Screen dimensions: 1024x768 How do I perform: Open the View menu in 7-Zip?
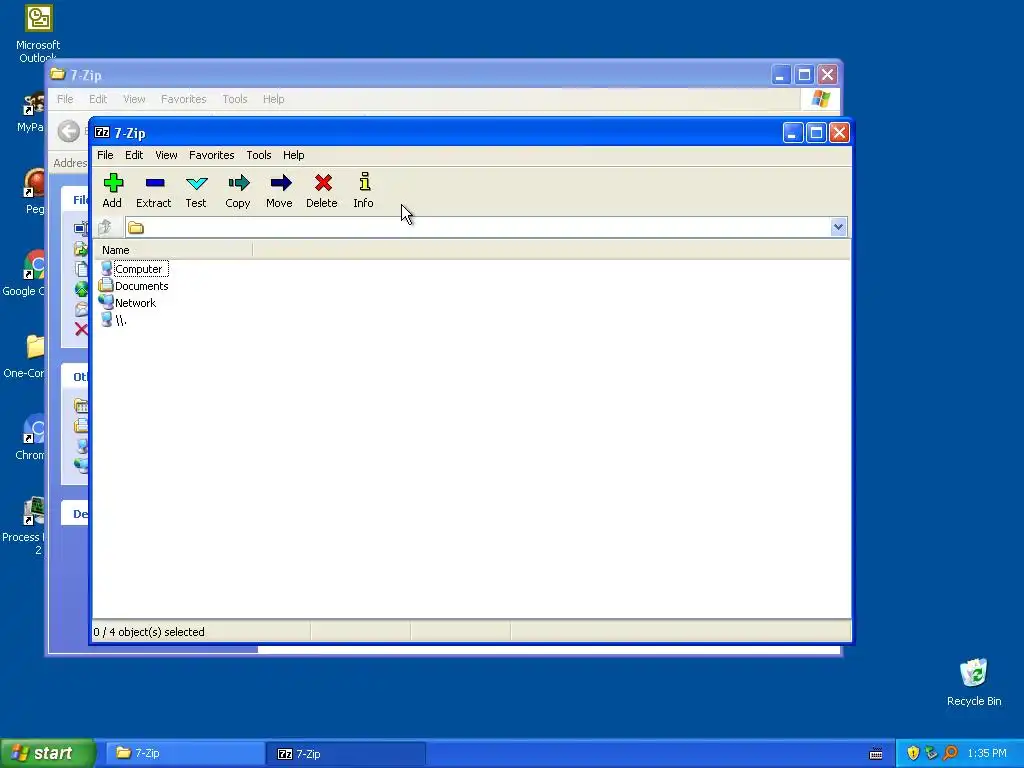[x=166, y=155]
